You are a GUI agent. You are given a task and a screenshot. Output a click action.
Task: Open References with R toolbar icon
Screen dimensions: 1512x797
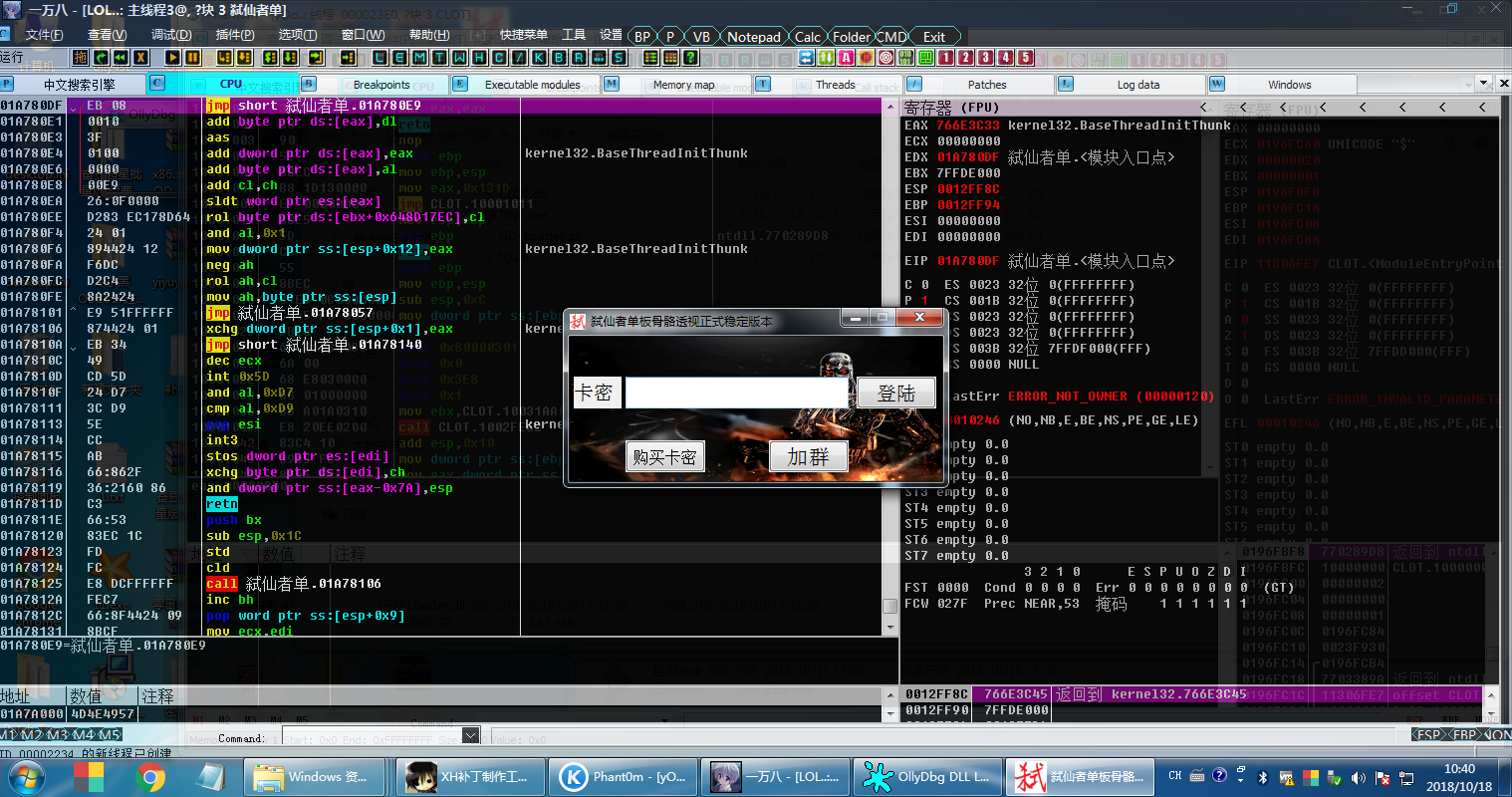579,58
